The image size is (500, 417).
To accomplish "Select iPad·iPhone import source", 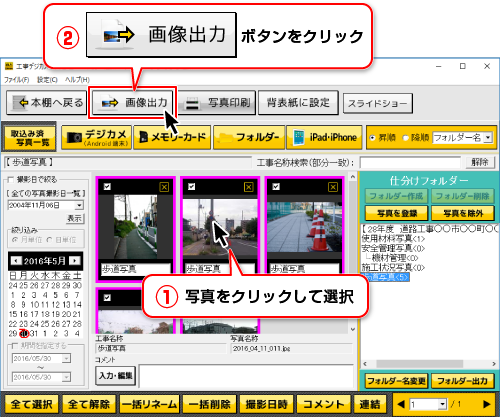I will [x=324, y=137].
